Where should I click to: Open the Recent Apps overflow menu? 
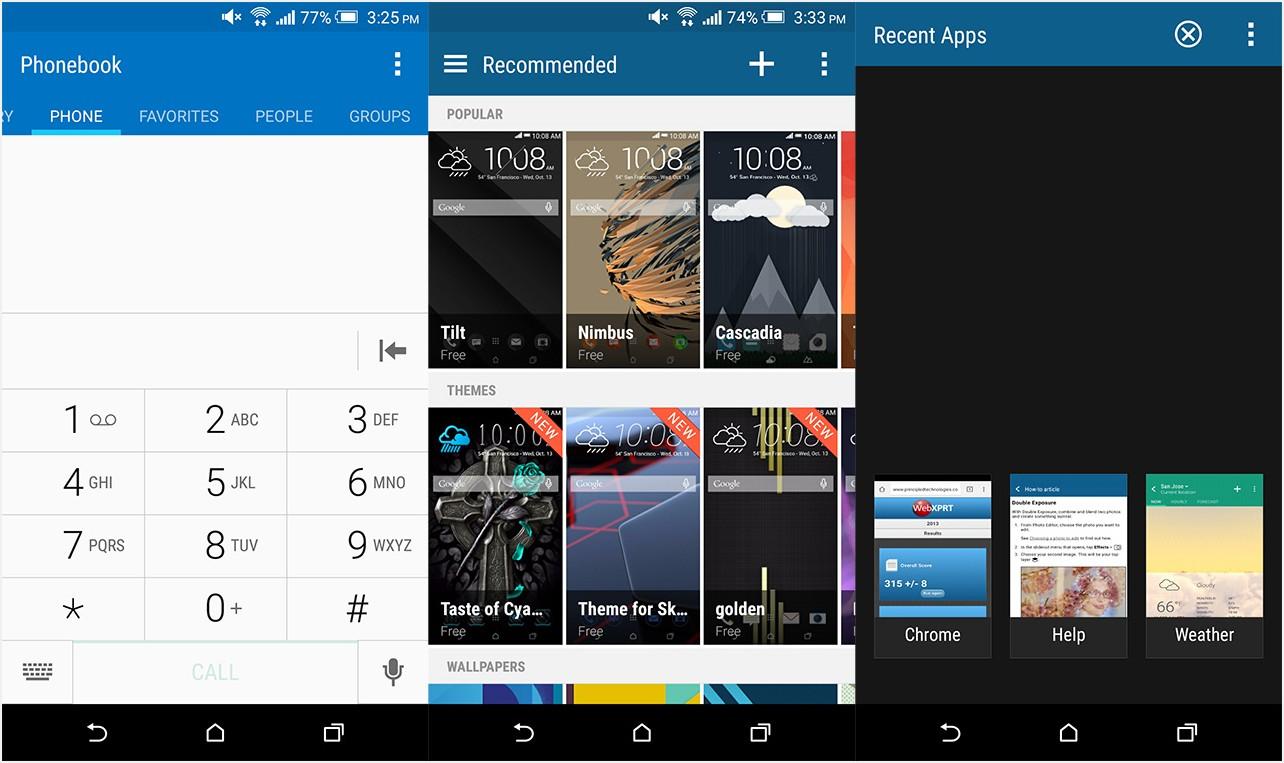click(1250, 35)
